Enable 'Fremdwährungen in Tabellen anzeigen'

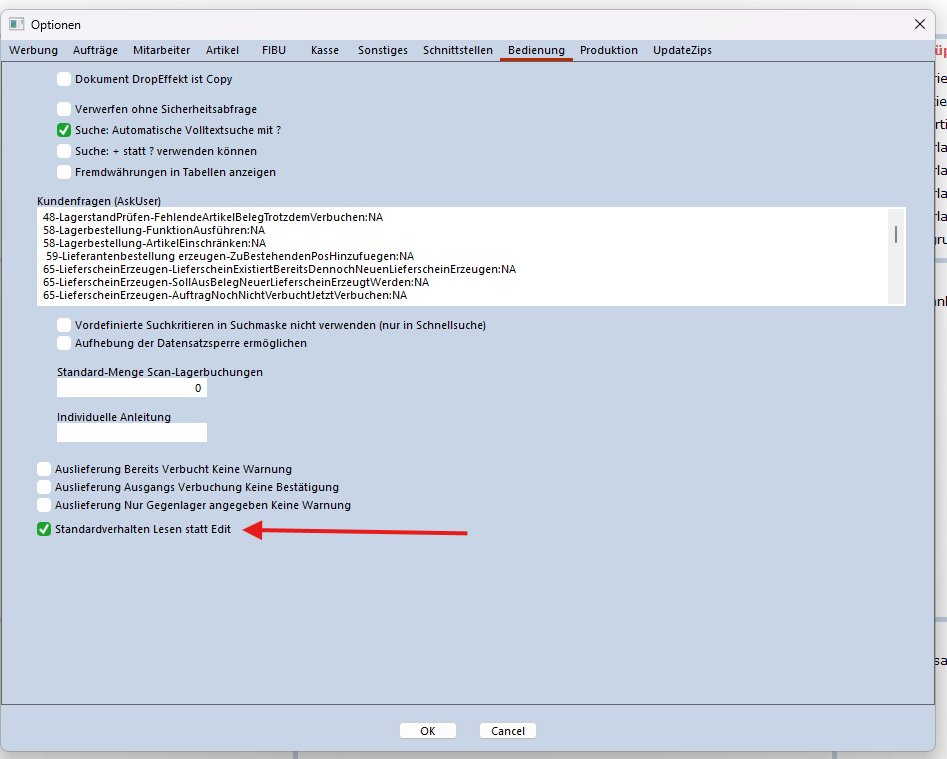(x=63, y=171)
